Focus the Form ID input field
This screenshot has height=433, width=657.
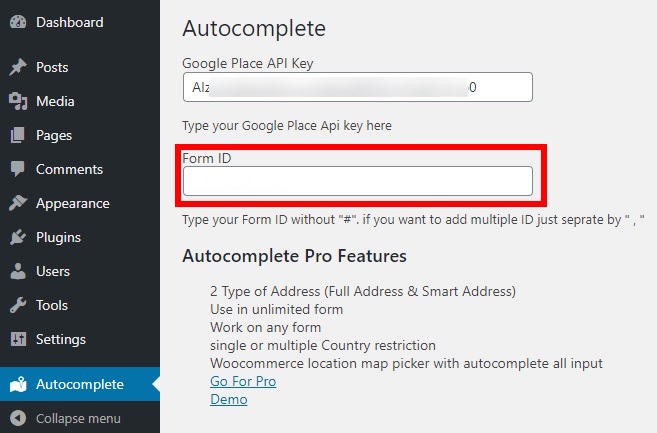tap(358, 181)
